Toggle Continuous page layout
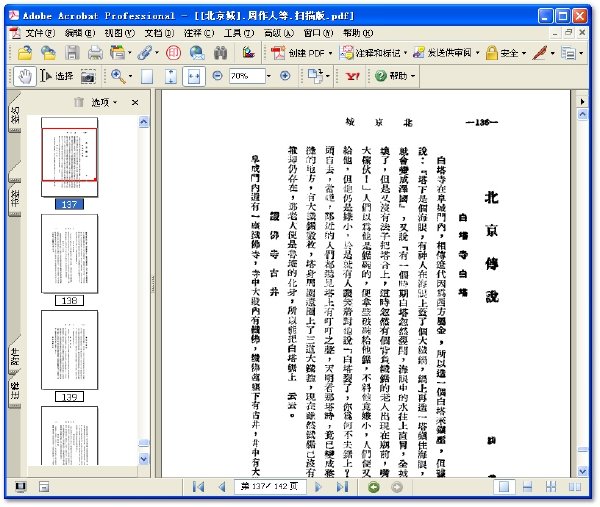Screen dimensions: 600x507 point(527,487)
